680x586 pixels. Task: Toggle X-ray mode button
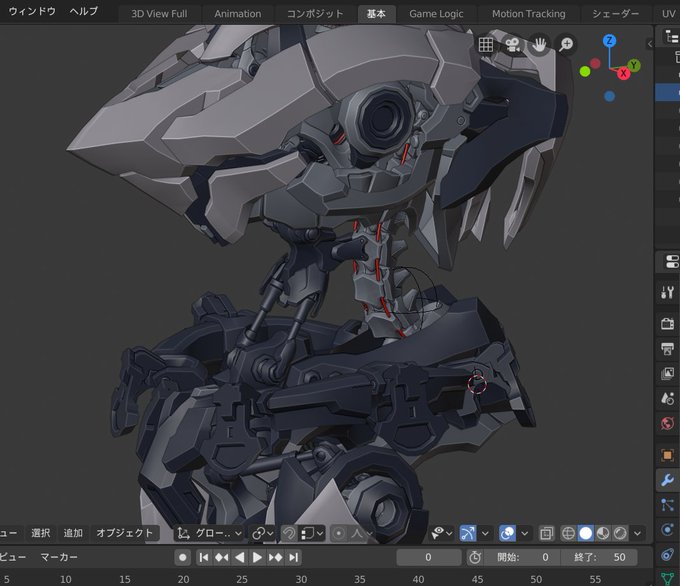point(546,533)
